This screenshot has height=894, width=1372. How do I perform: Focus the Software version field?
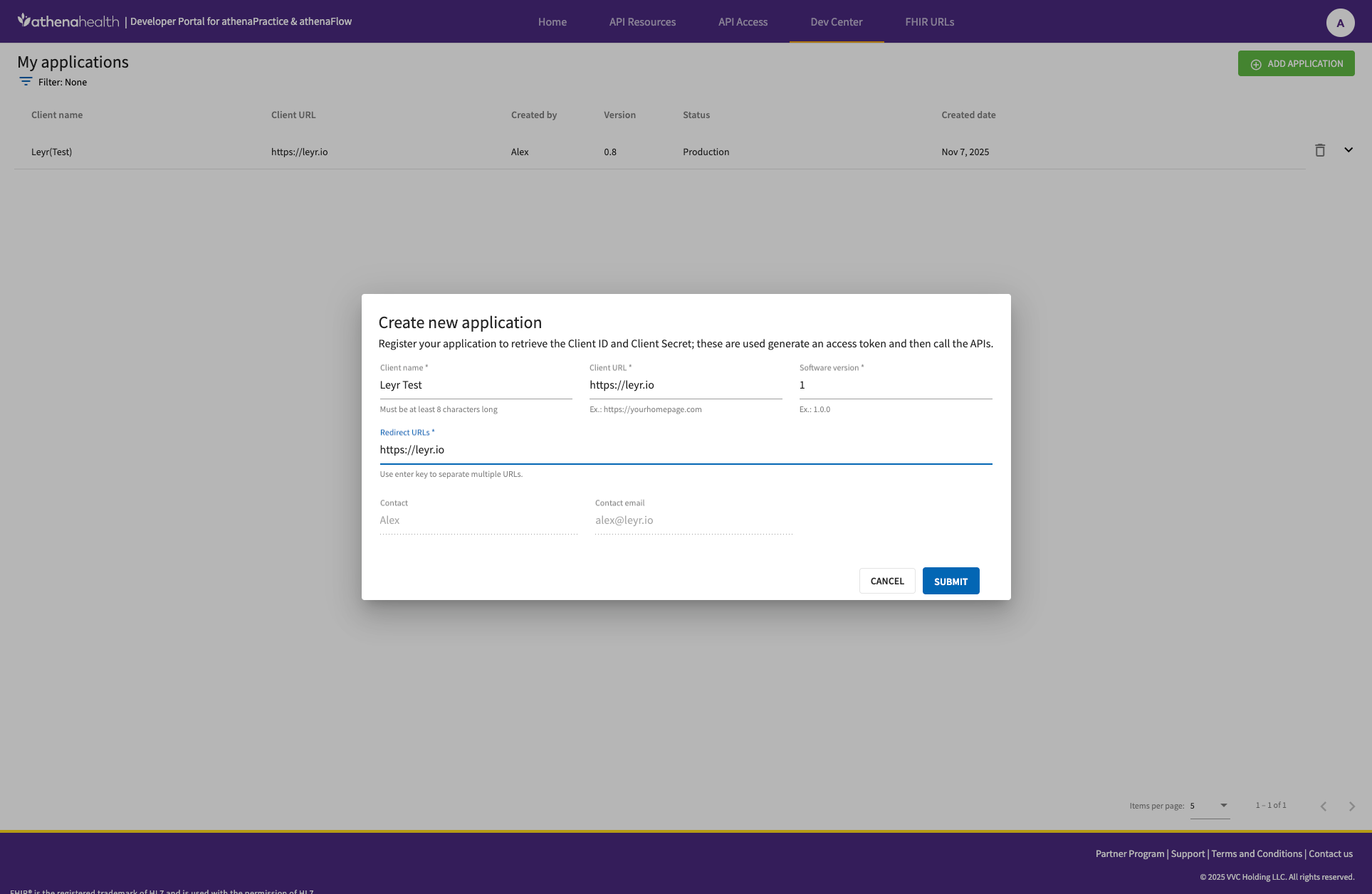[x=895, y=385]
